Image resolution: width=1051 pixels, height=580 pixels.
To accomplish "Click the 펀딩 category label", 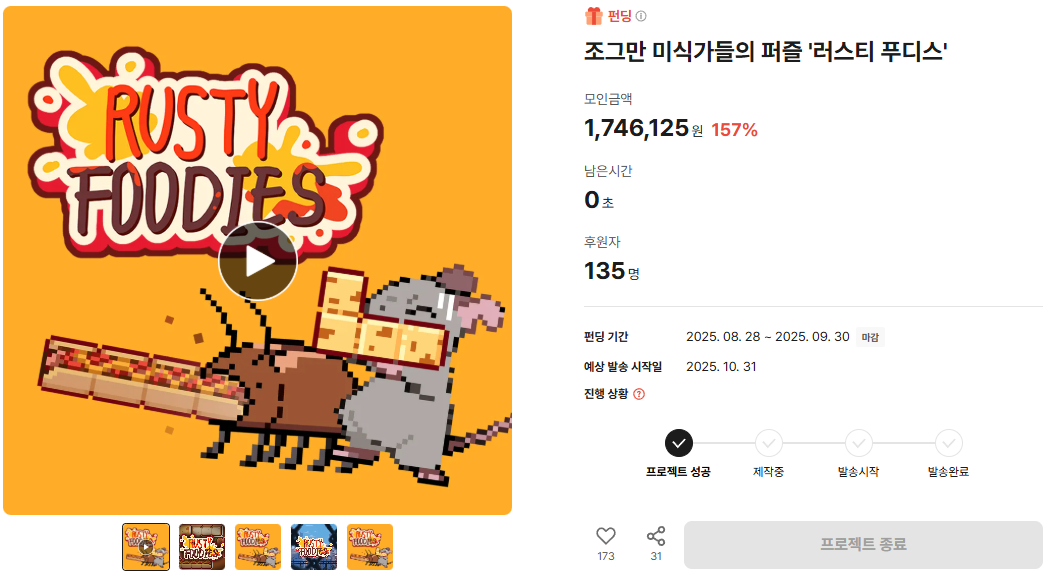I will pos(619,16).
